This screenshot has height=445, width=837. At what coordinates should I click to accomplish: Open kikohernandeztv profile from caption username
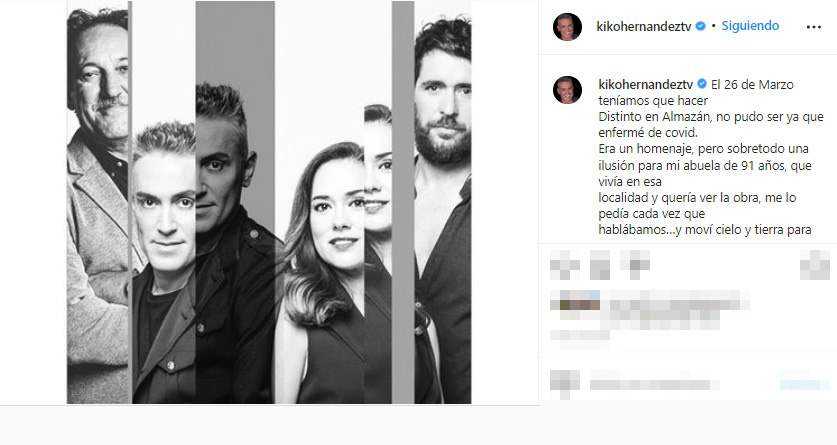[x=646, y=84]
